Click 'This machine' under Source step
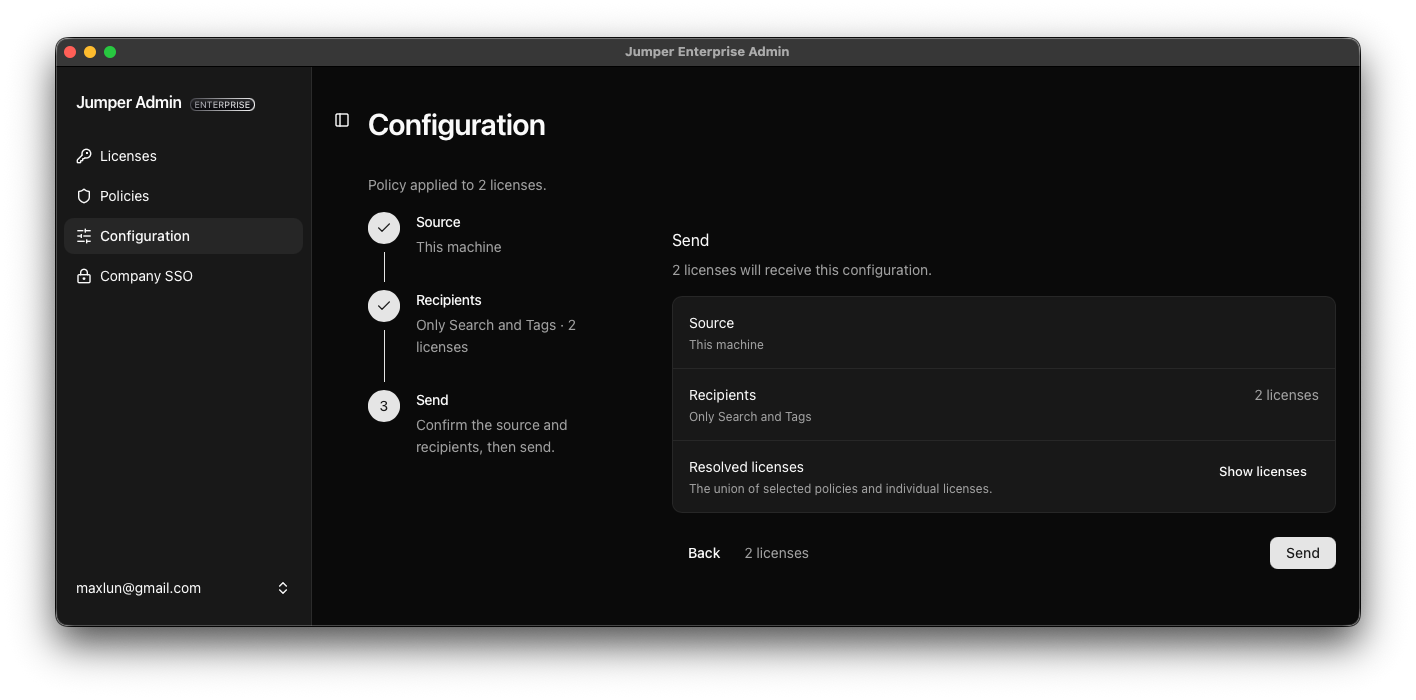Image resolution: width=1416 pixels, height=700 pixels. 459,247
